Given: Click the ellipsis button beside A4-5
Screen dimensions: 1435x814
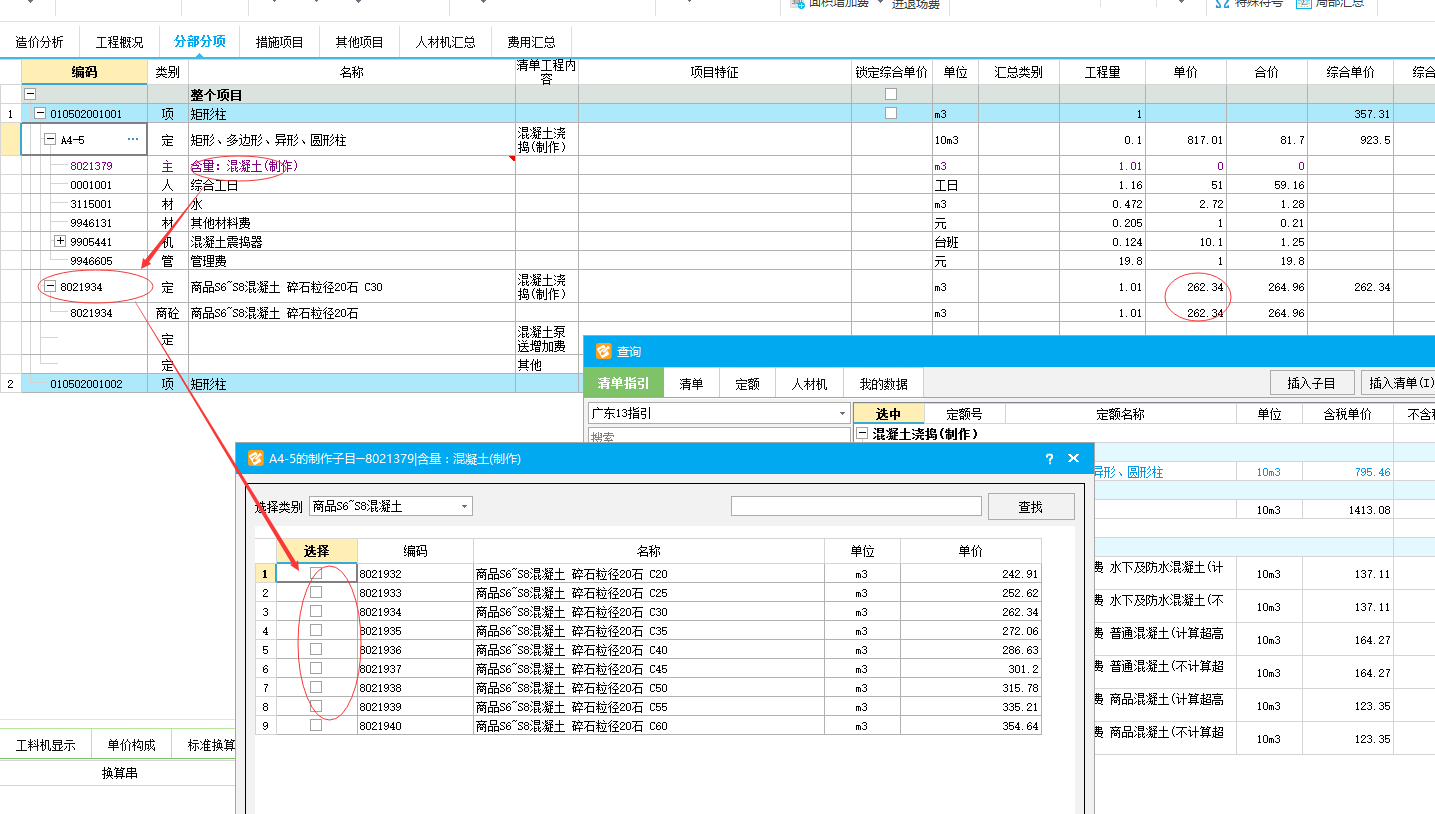Looking at the screenshot, I should [x=132, y=139].
